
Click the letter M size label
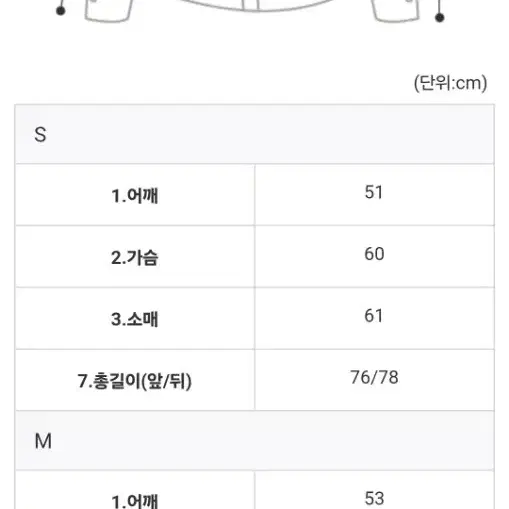43,441
